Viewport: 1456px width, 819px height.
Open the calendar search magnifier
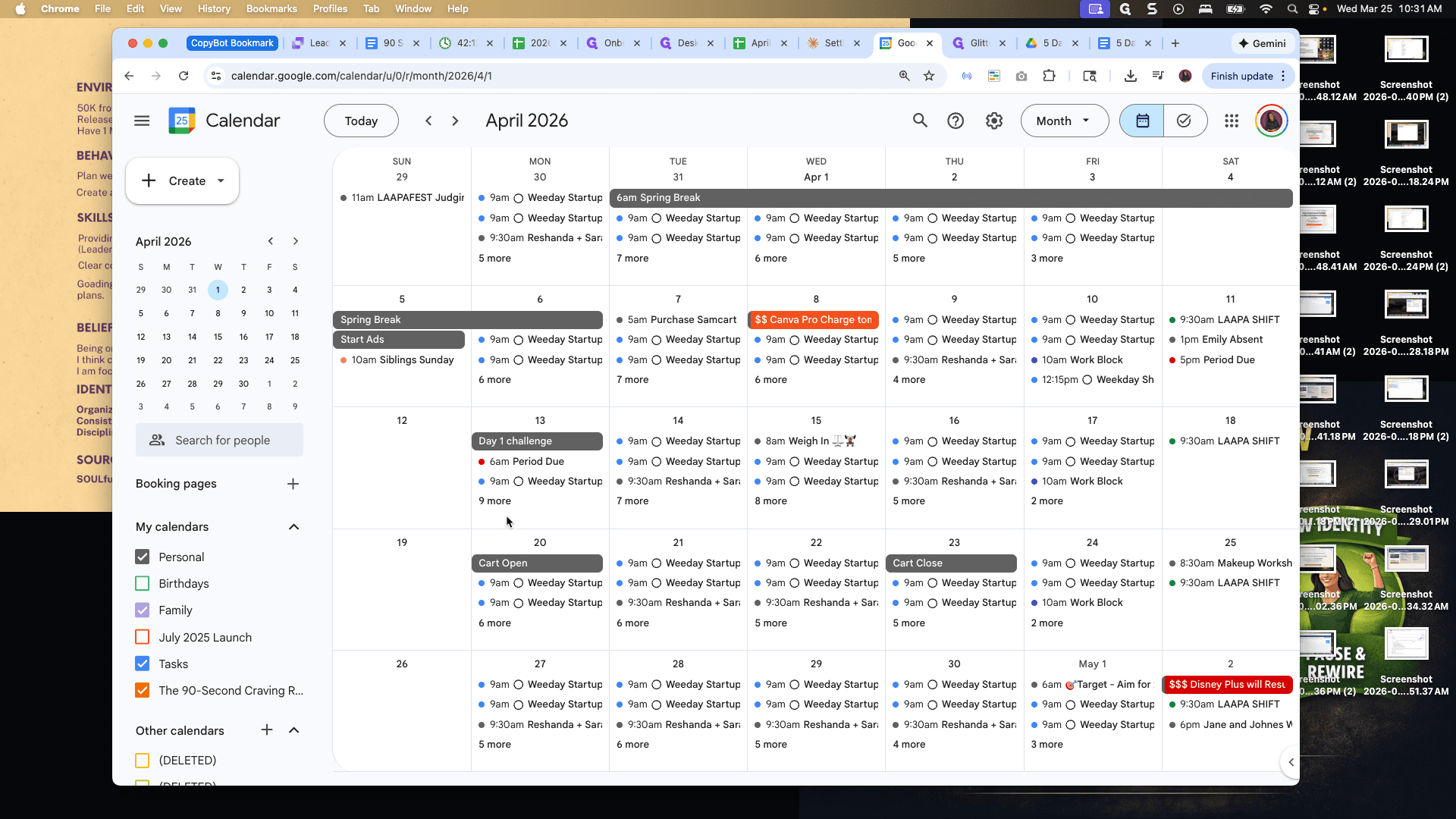920,121
